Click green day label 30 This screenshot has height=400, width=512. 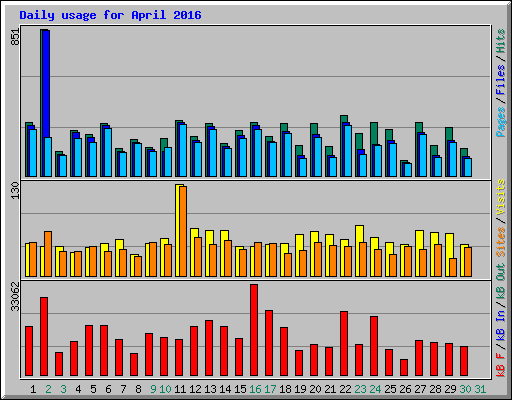[465, 389]
